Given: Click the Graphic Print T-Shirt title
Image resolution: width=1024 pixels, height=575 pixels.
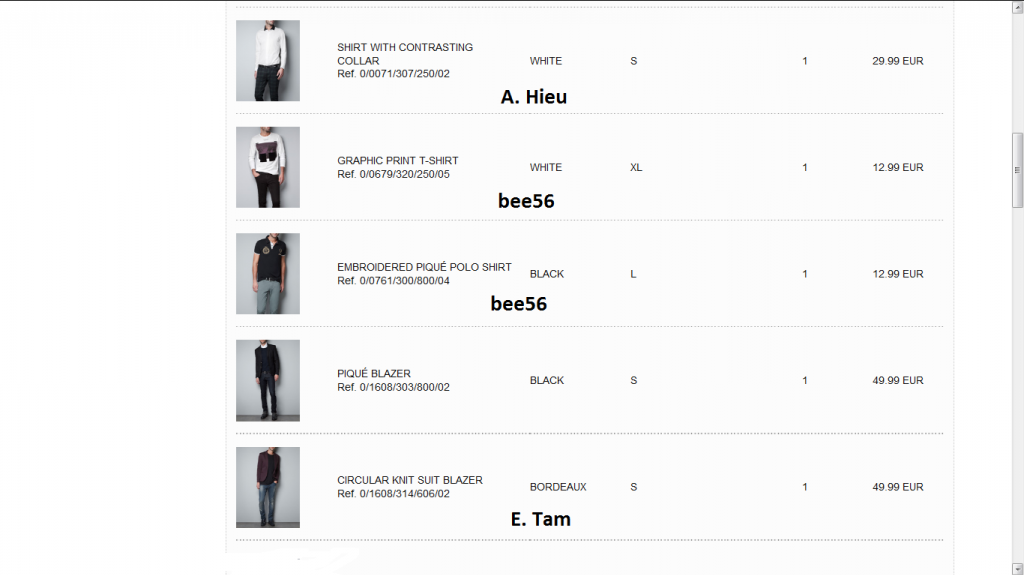Looking at the screenshot, I should tap(397, 160).
